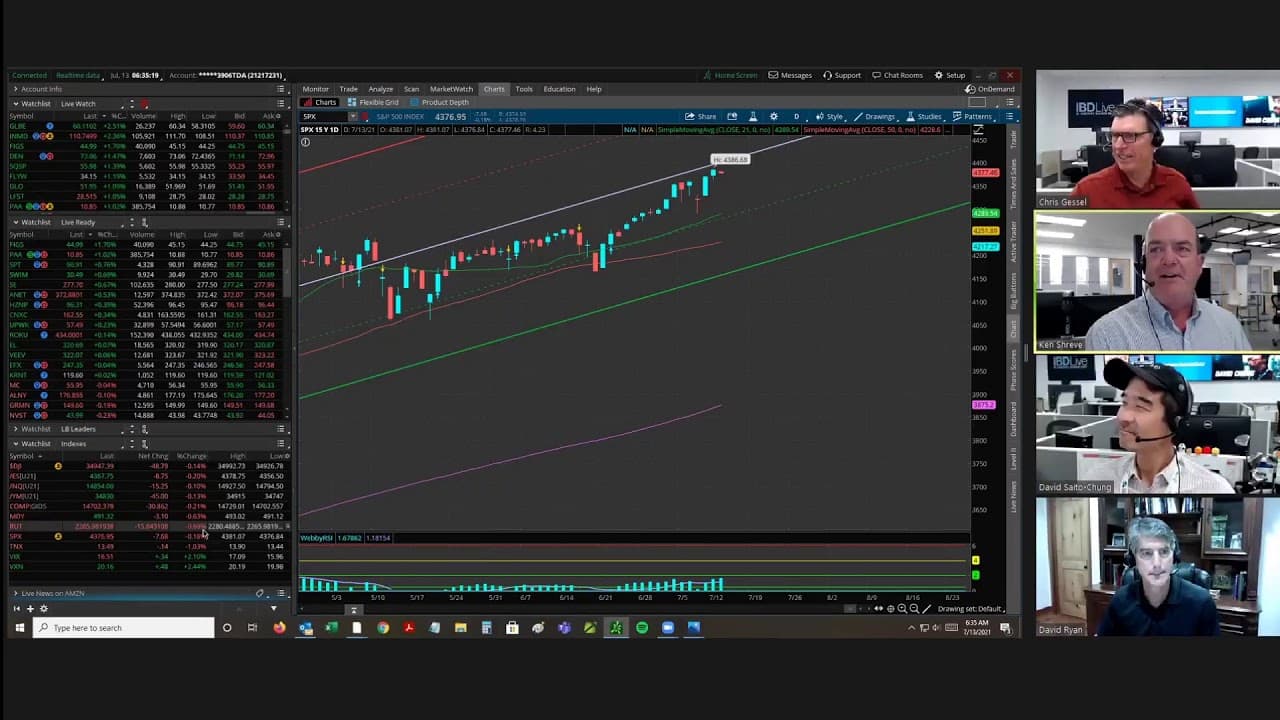The image size is (1280, 720).
Task: Expand the Account Info panel
Action: (x=15, y=89)
